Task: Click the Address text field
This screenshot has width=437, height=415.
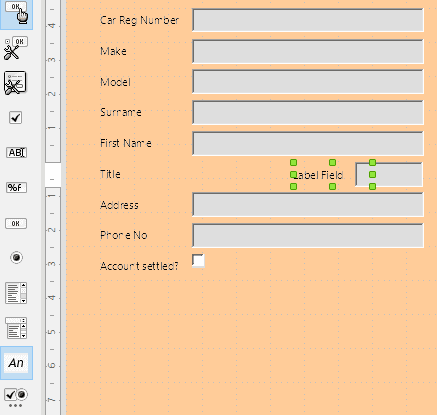Action: click(308, 205)
